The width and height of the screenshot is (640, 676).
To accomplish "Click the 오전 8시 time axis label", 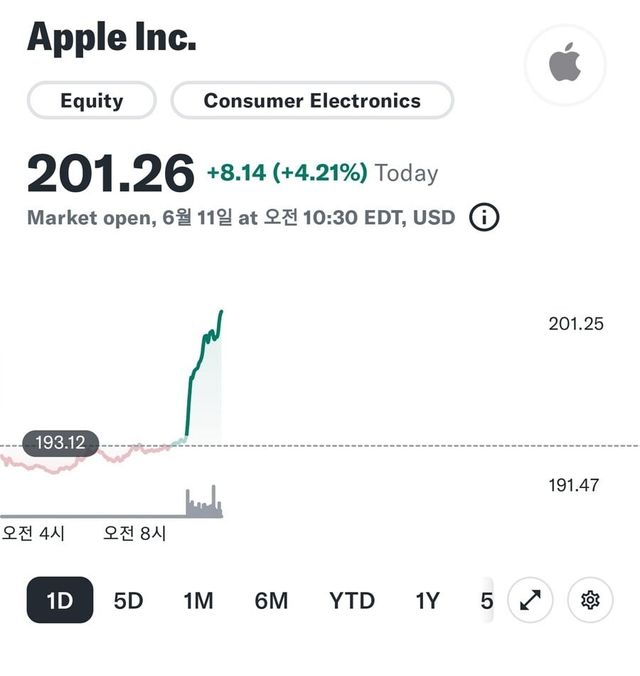I will (135, 533).
